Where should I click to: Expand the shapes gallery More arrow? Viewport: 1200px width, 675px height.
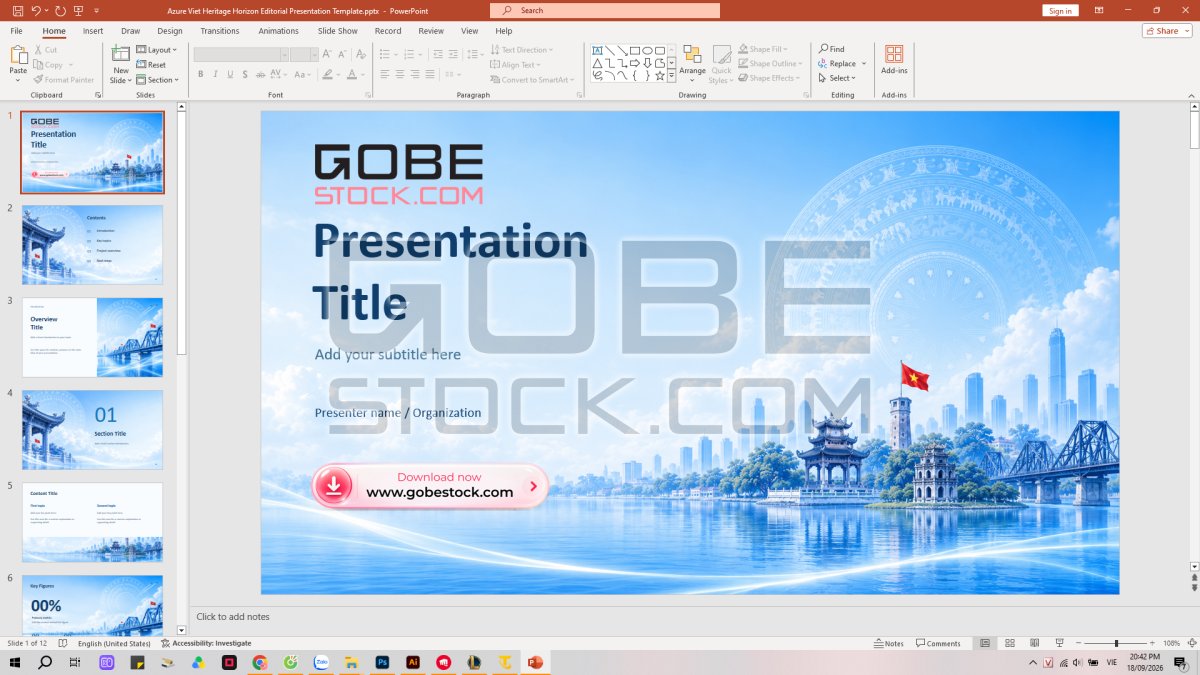click(x=672, y=75)
